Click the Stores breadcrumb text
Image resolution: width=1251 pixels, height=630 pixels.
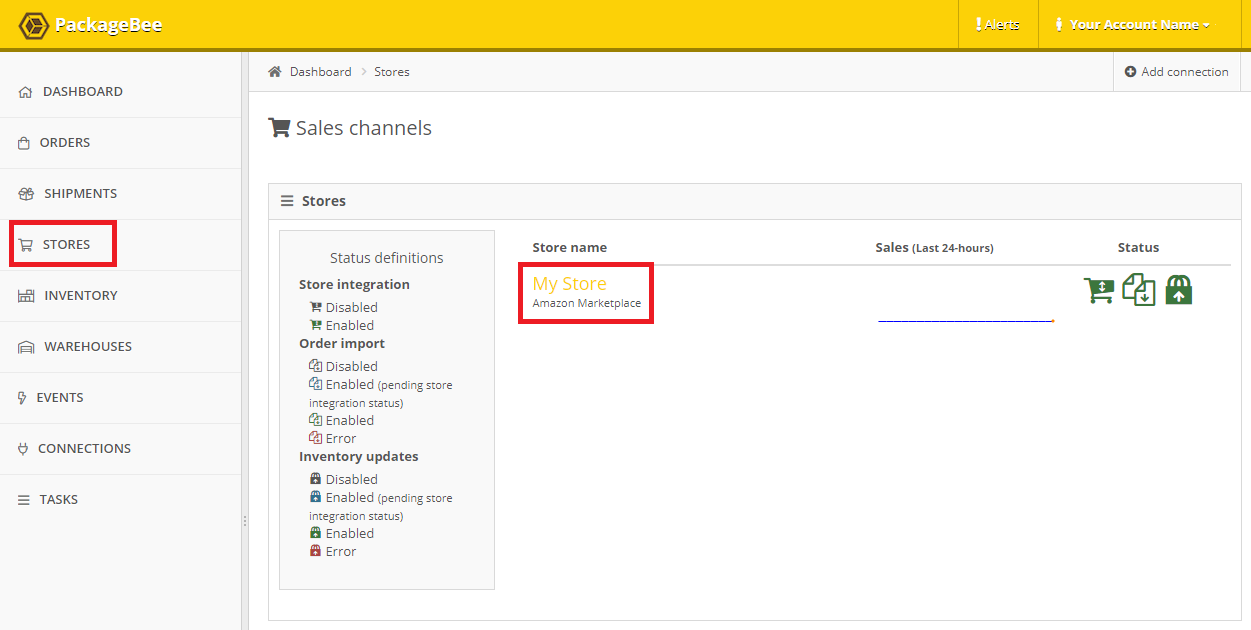pyautogui.click(x=392, y=72)
